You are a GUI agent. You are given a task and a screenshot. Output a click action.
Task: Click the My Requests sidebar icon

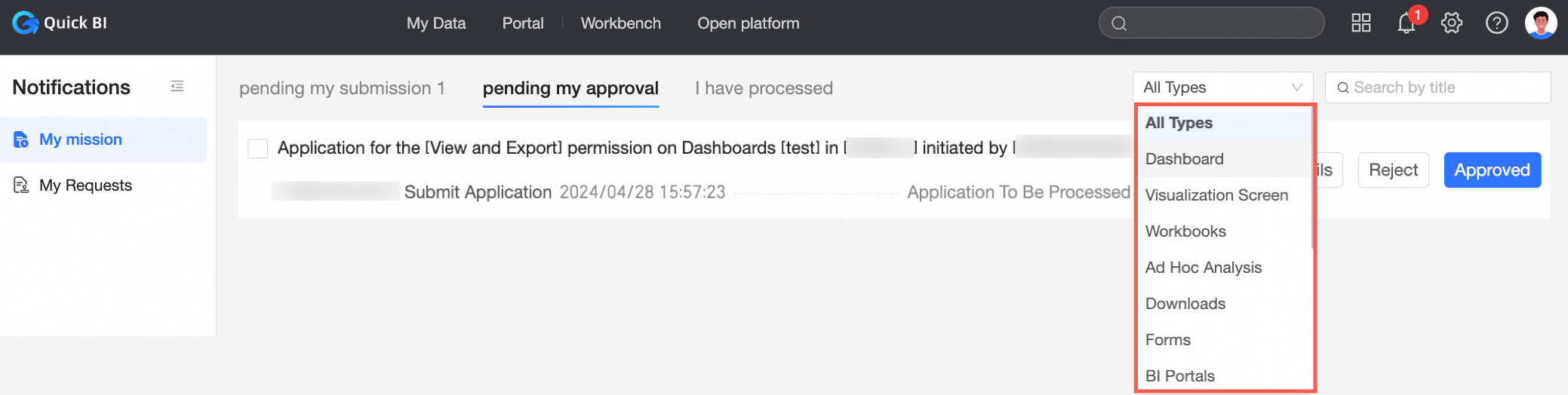[21, 185]
